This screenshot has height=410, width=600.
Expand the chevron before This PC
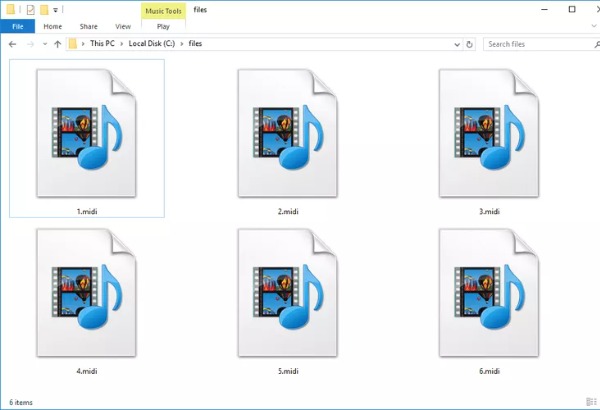point(83,44)
